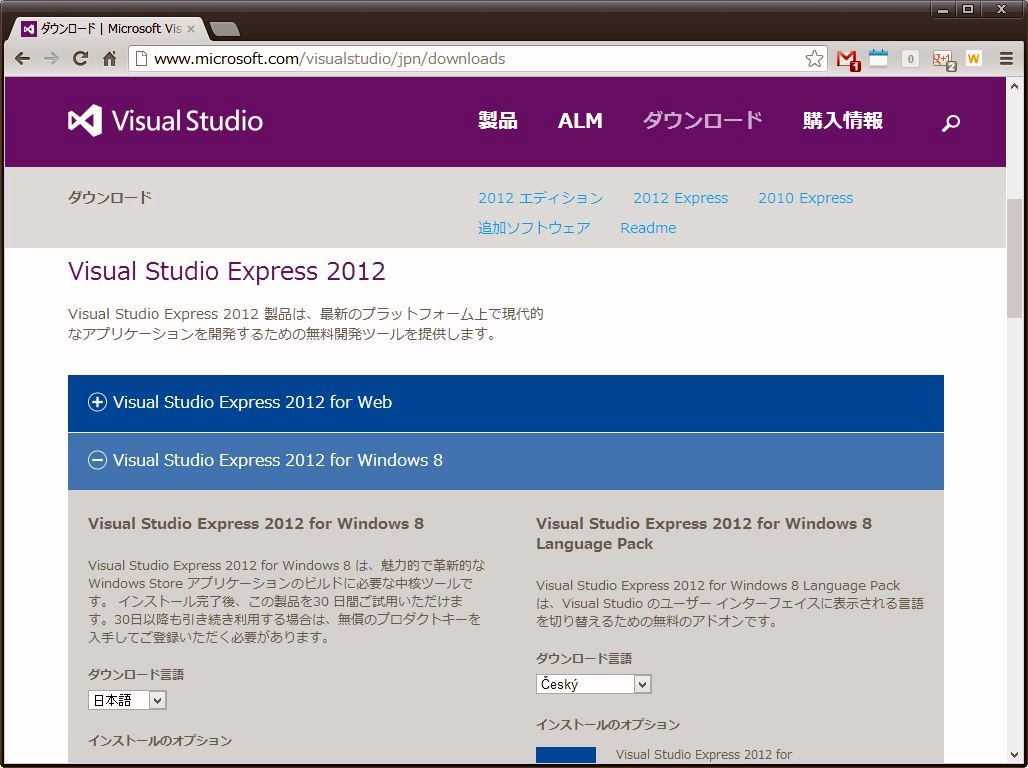Expand Visual Studio Express 2012 for Web section
The width and height of the screenshot is (1028, 768).
505,403
